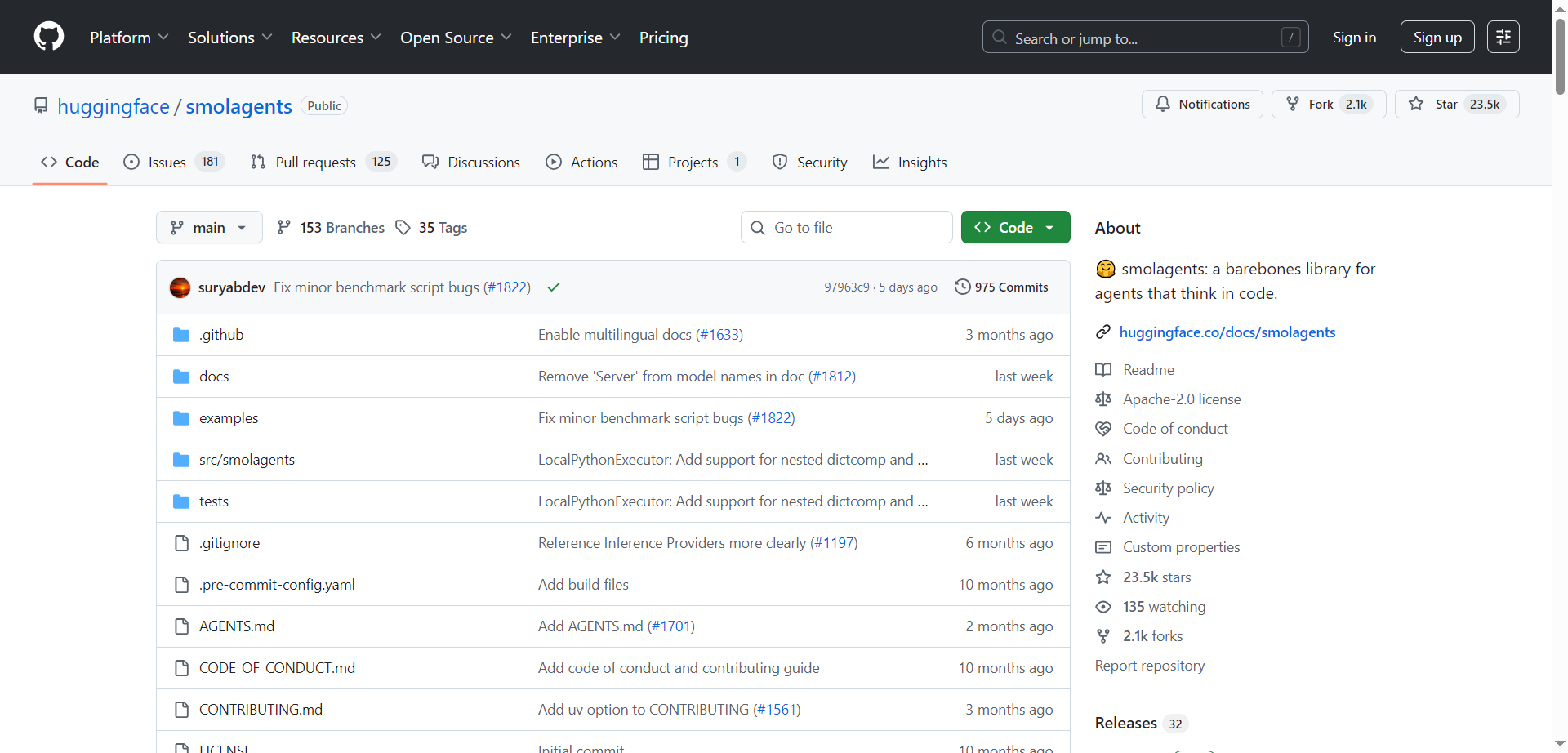Click the Branches git-branch icon
The height and width of the screenshot is (753, 1568).
(283, 227)
